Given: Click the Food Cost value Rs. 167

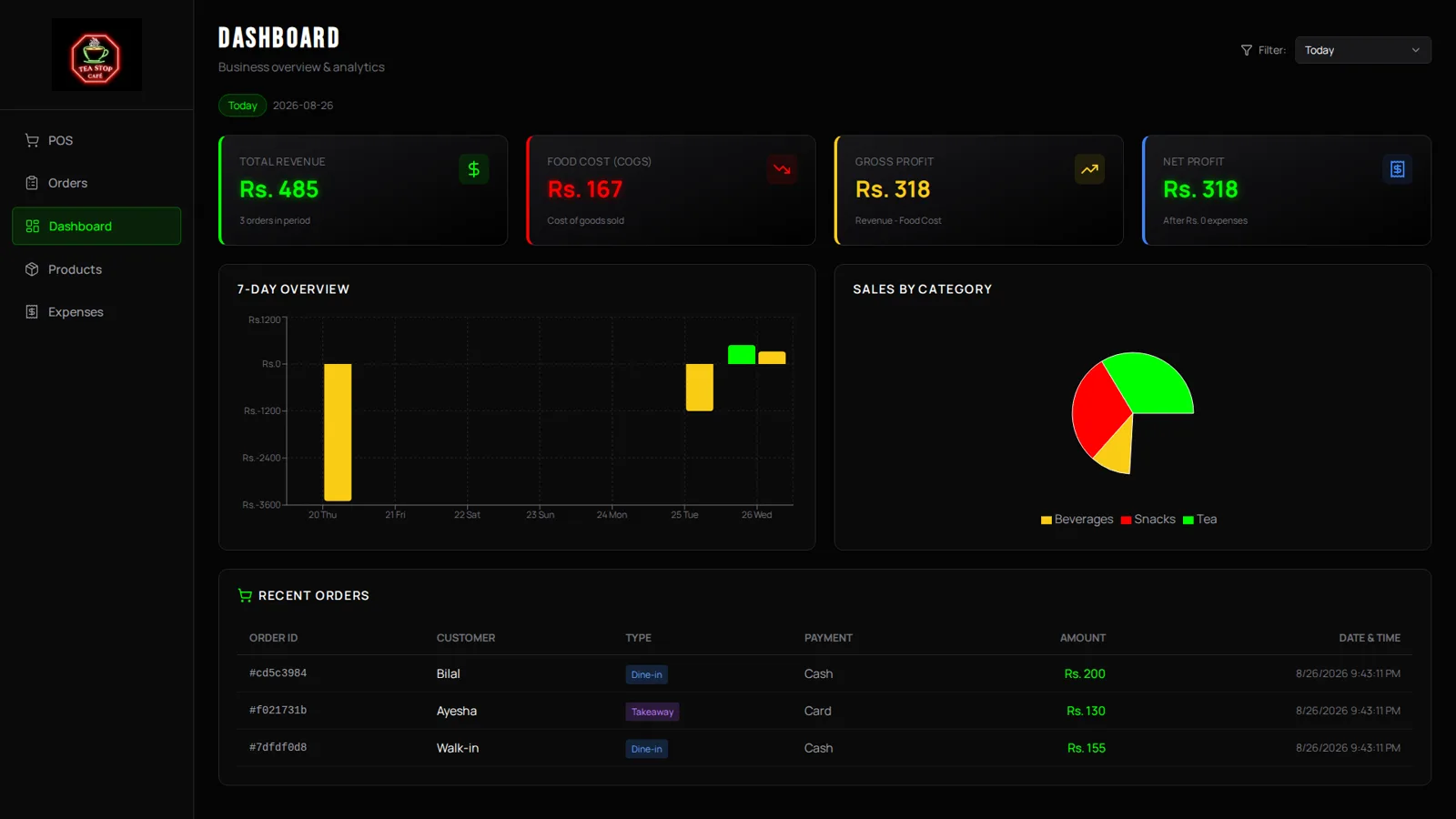Looking at the screenshot, I should pos(585,189).
